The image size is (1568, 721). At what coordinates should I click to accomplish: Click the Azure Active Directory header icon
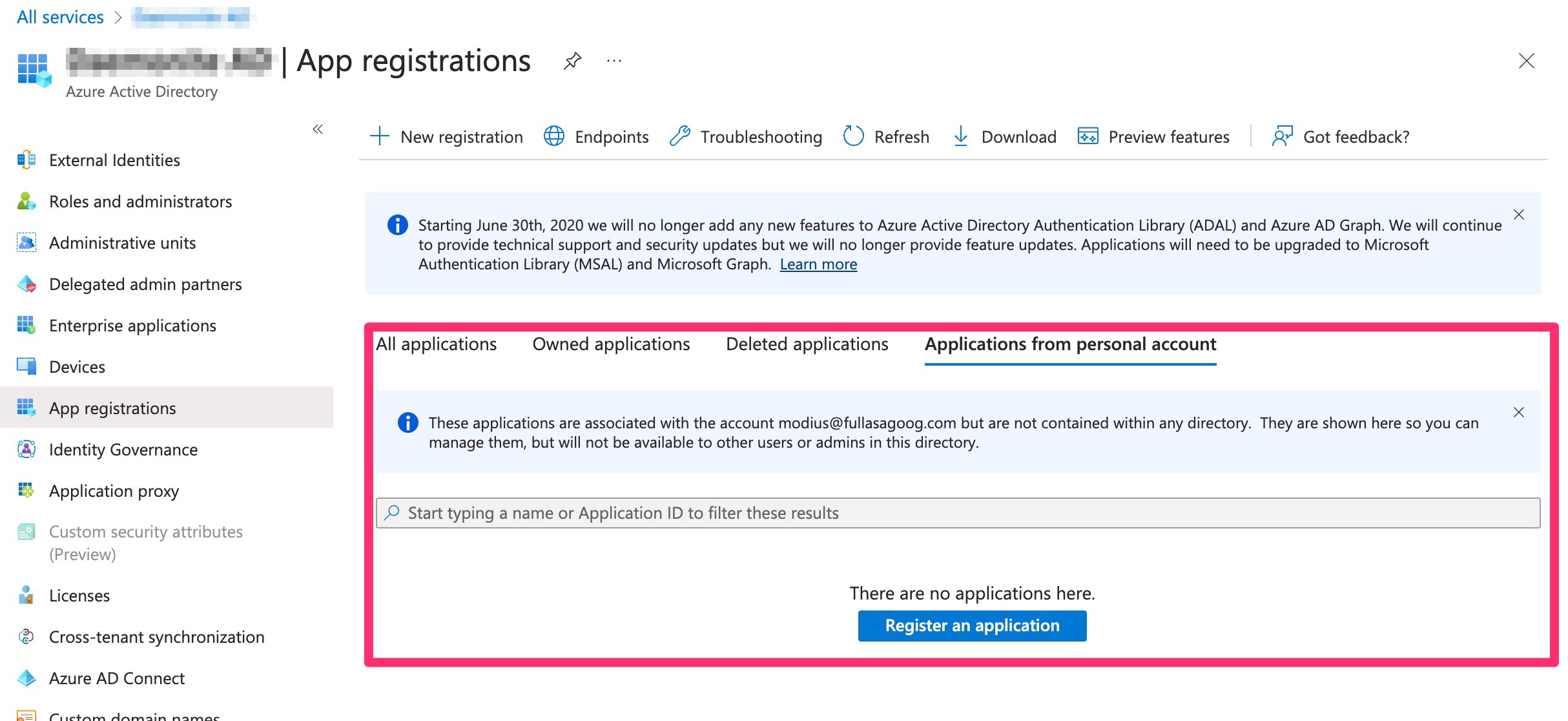click(x=34, y=70)
